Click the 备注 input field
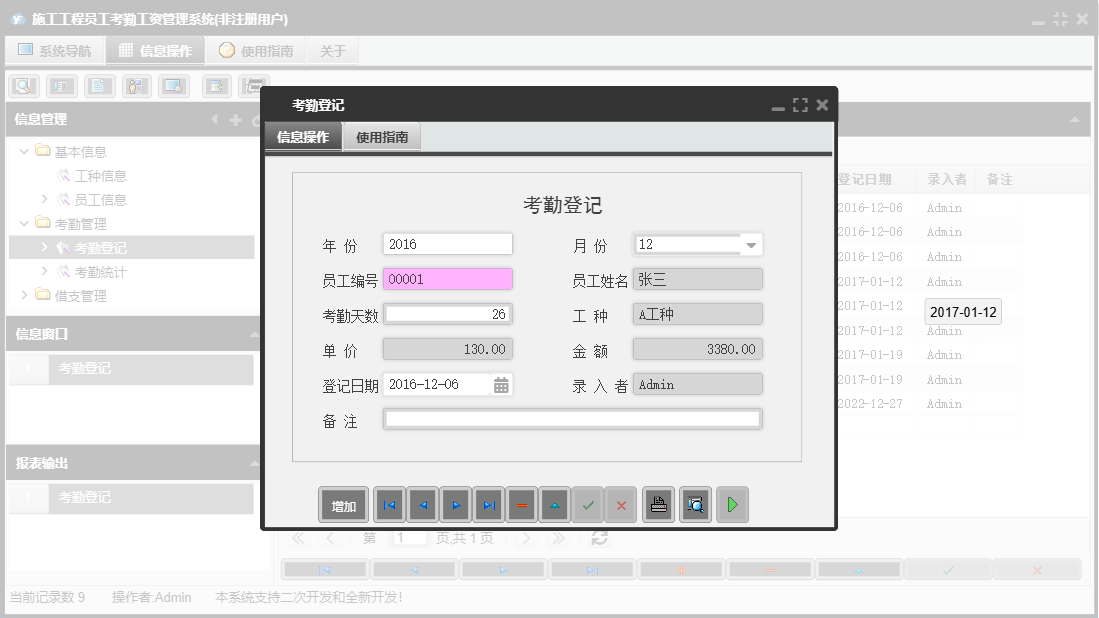Image resolution: width=1099 pixels, height=618 pixels. tap(573, 418)
